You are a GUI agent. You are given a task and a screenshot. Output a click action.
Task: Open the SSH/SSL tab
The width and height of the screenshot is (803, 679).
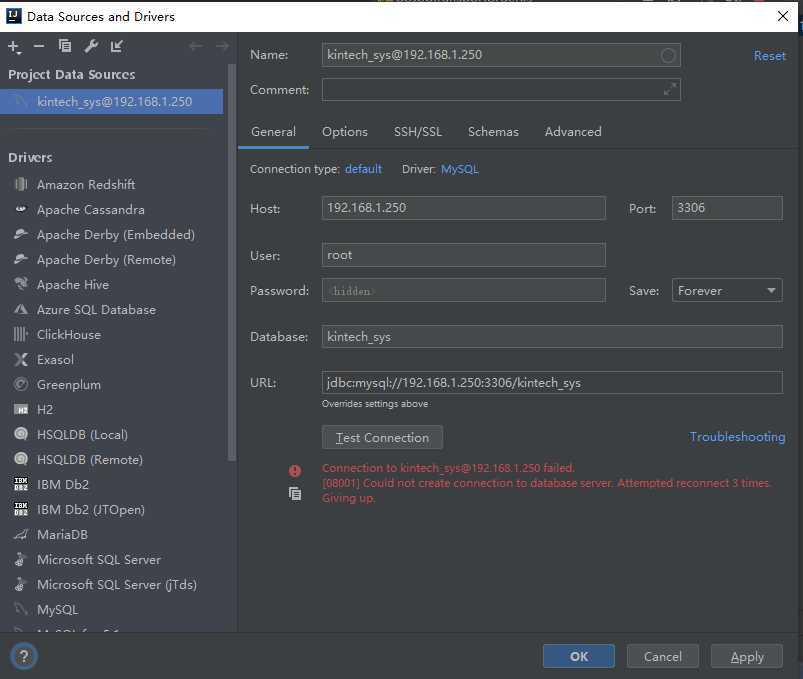(x=418, y=132)
